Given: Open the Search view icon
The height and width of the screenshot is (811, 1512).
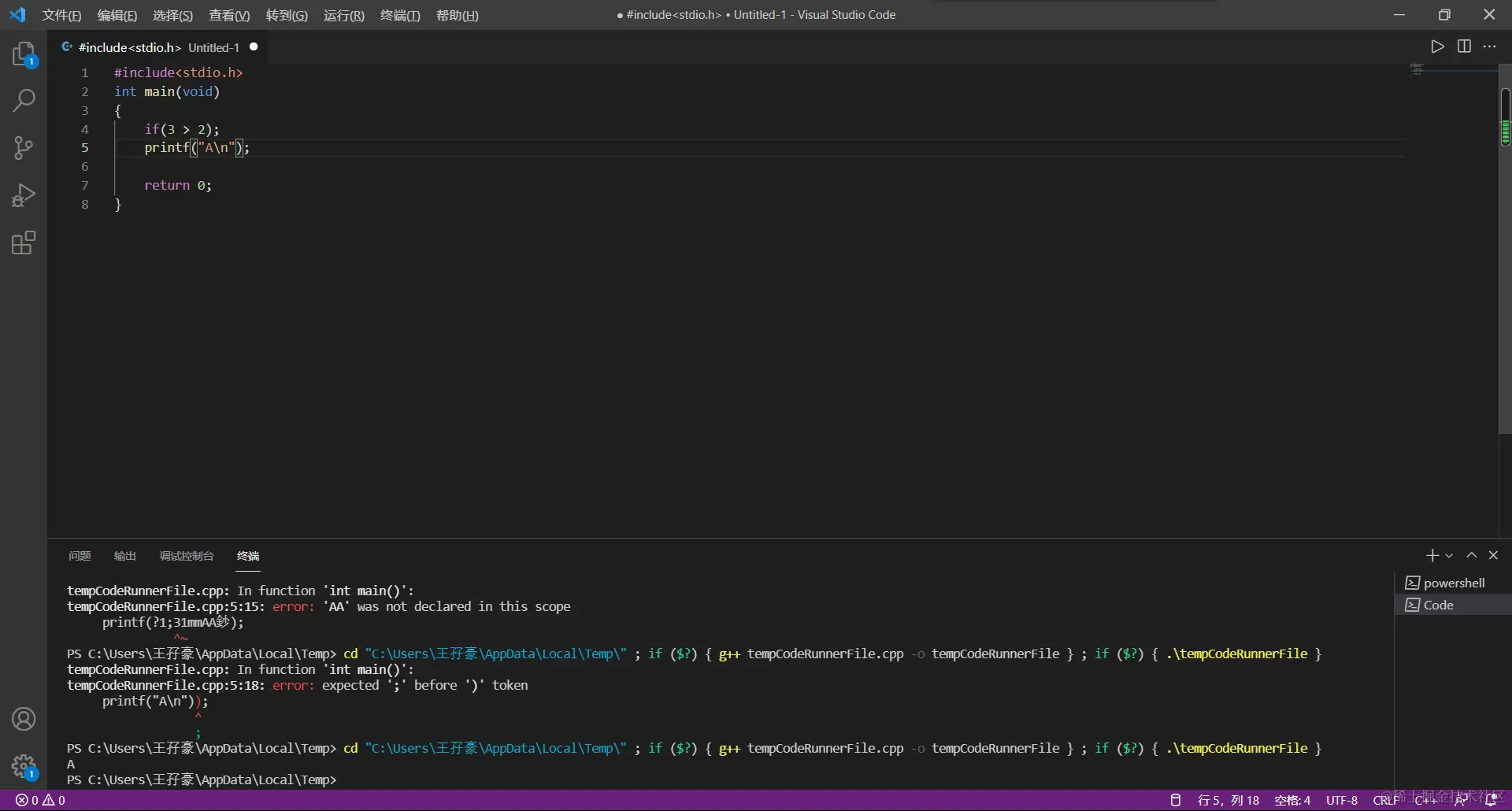Looking at the screenshot, I should (24, 101).
